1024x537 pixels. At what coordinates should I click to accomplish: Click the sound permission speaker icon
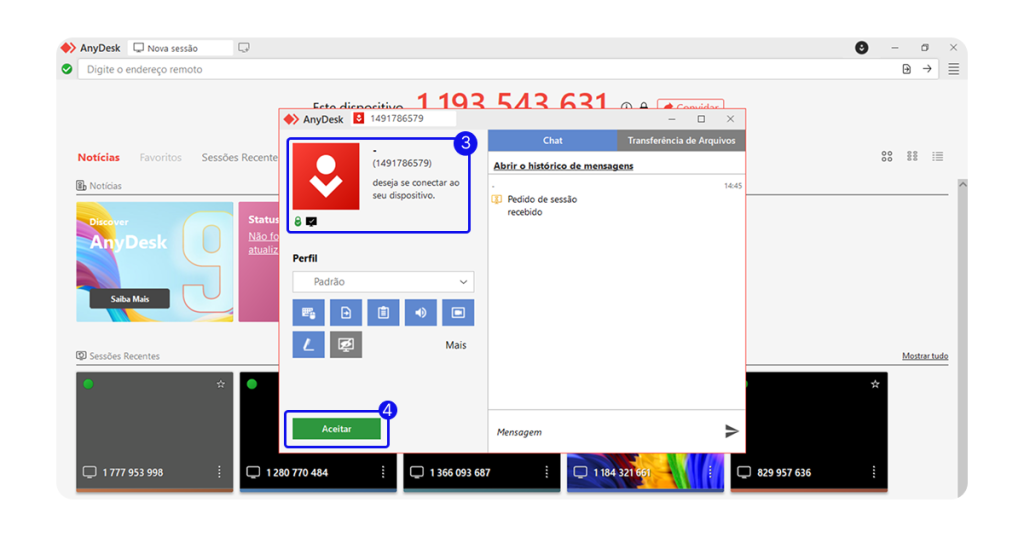tap(420, 313)
